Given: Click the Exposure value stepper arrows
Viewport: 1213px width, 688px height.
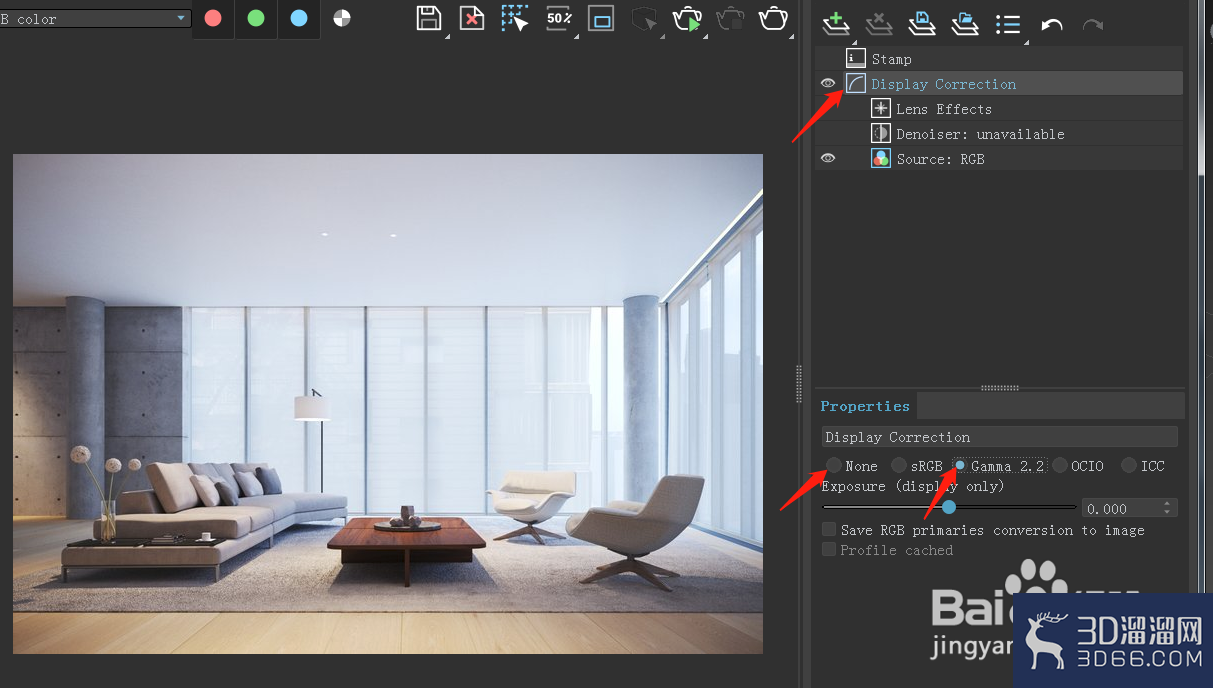Looking at the screenshot, I should point(1168,508).
